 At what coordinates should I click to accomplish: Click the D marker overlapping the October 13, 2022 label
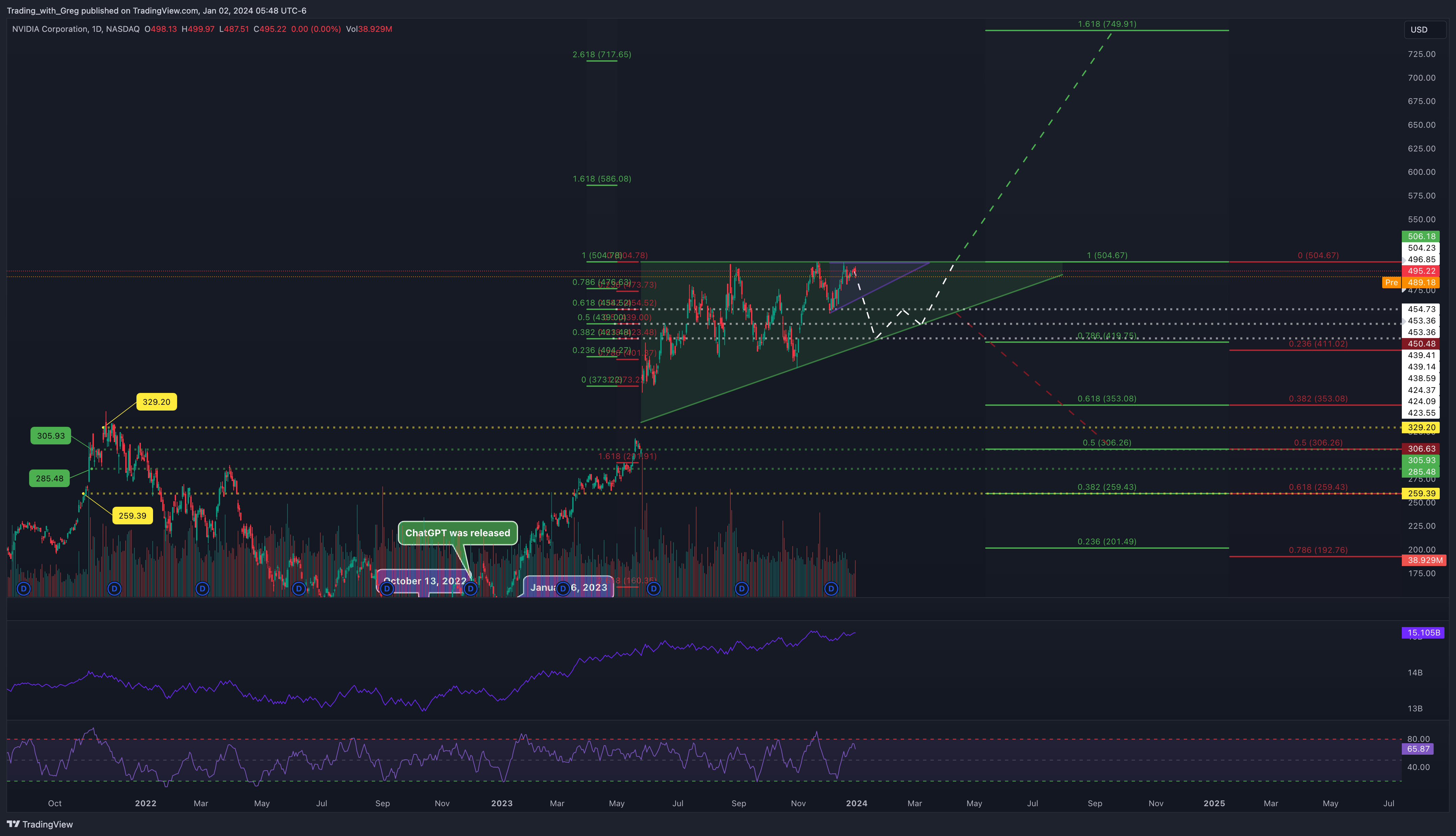[x=387, y=588]
